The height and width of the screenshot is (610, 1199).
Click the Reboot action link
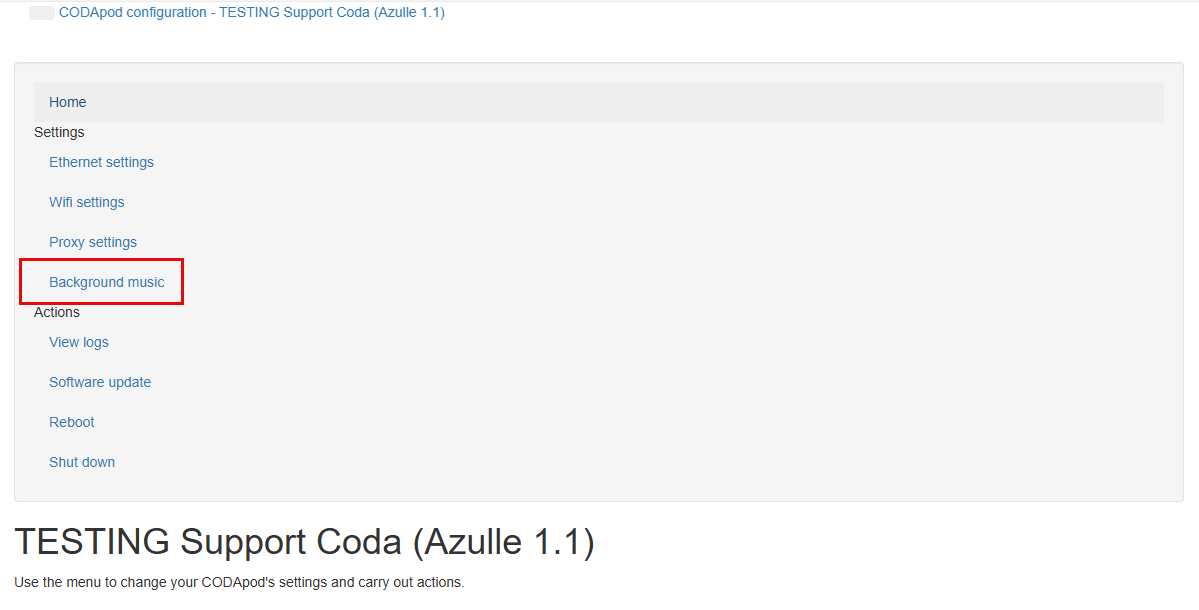72,422
